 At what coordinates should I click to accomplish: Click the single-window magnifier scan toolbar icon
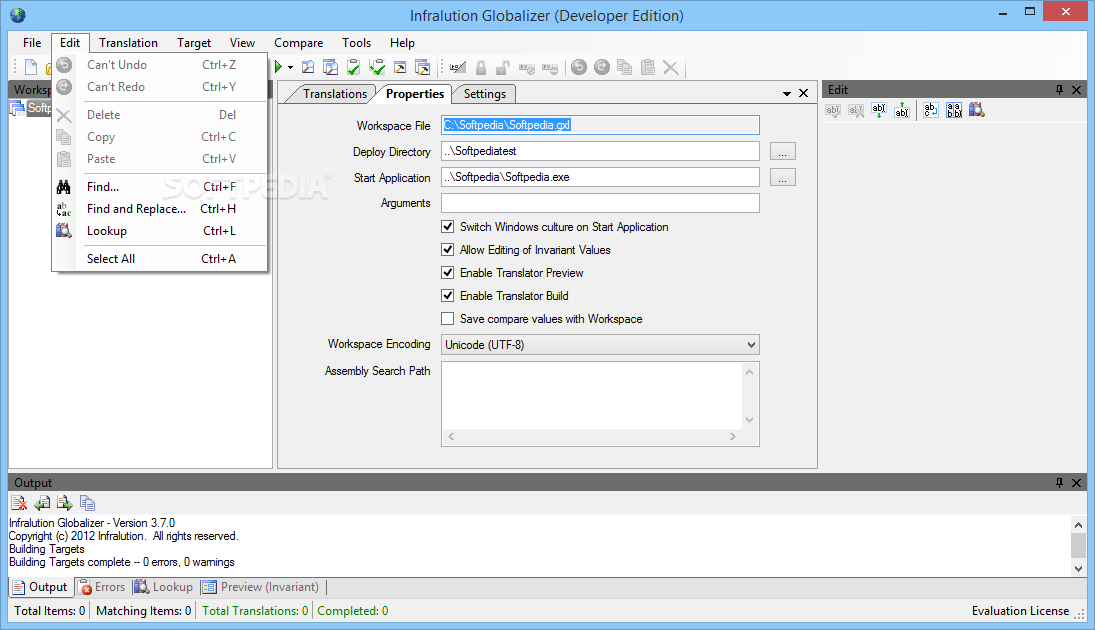[x=308, y=67]
